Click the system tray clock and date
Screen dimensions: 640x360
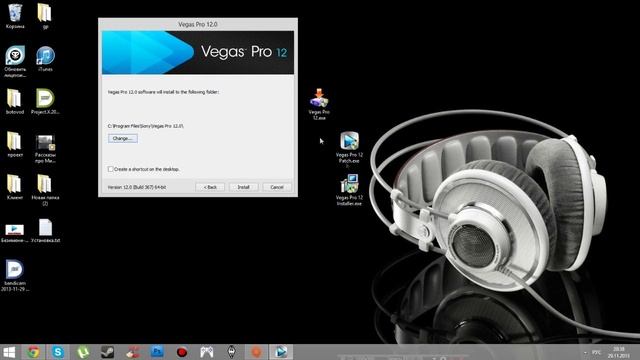tap(619, 353)
